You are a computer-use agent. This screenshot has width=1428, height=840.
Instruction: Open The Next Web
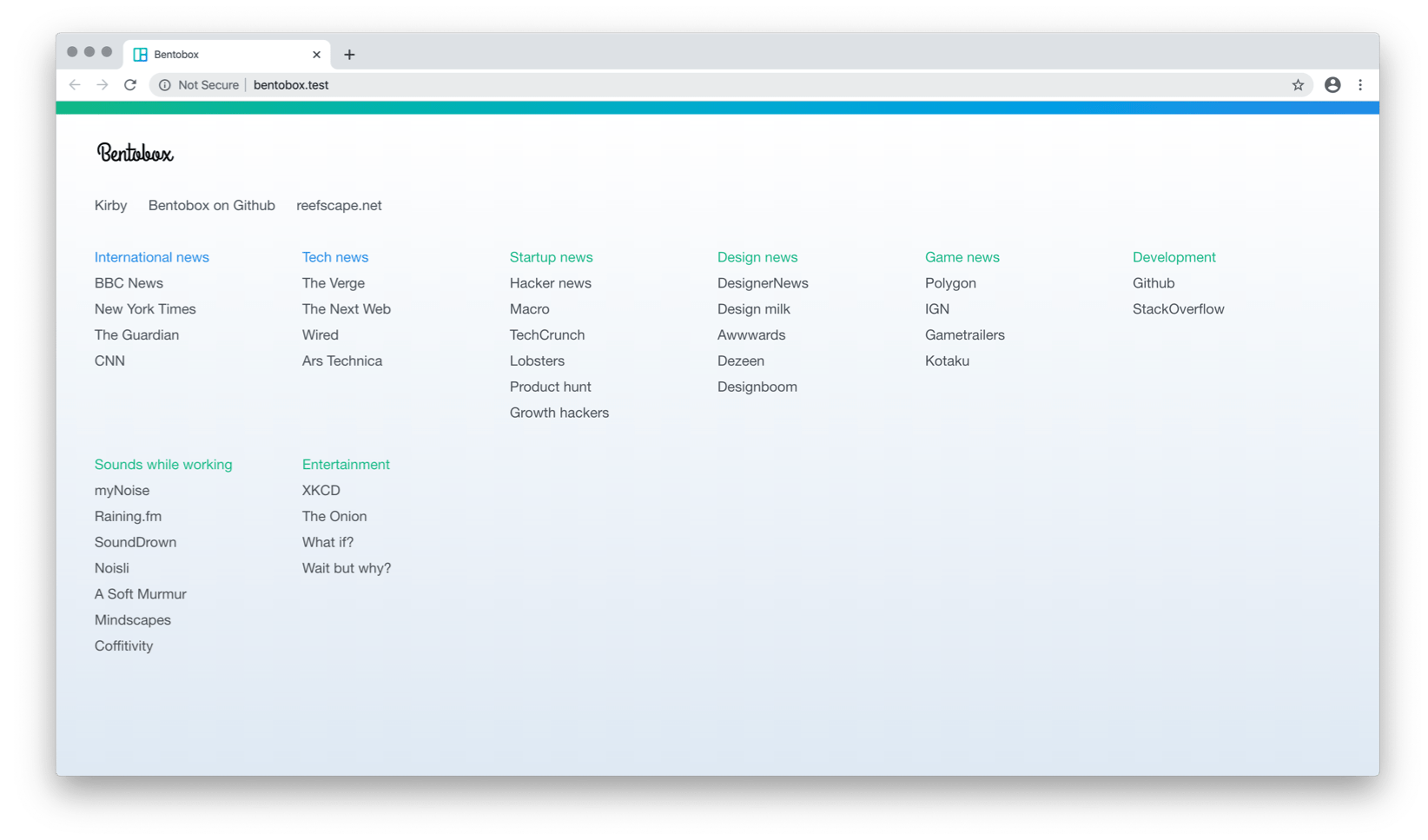pos(347,309)
